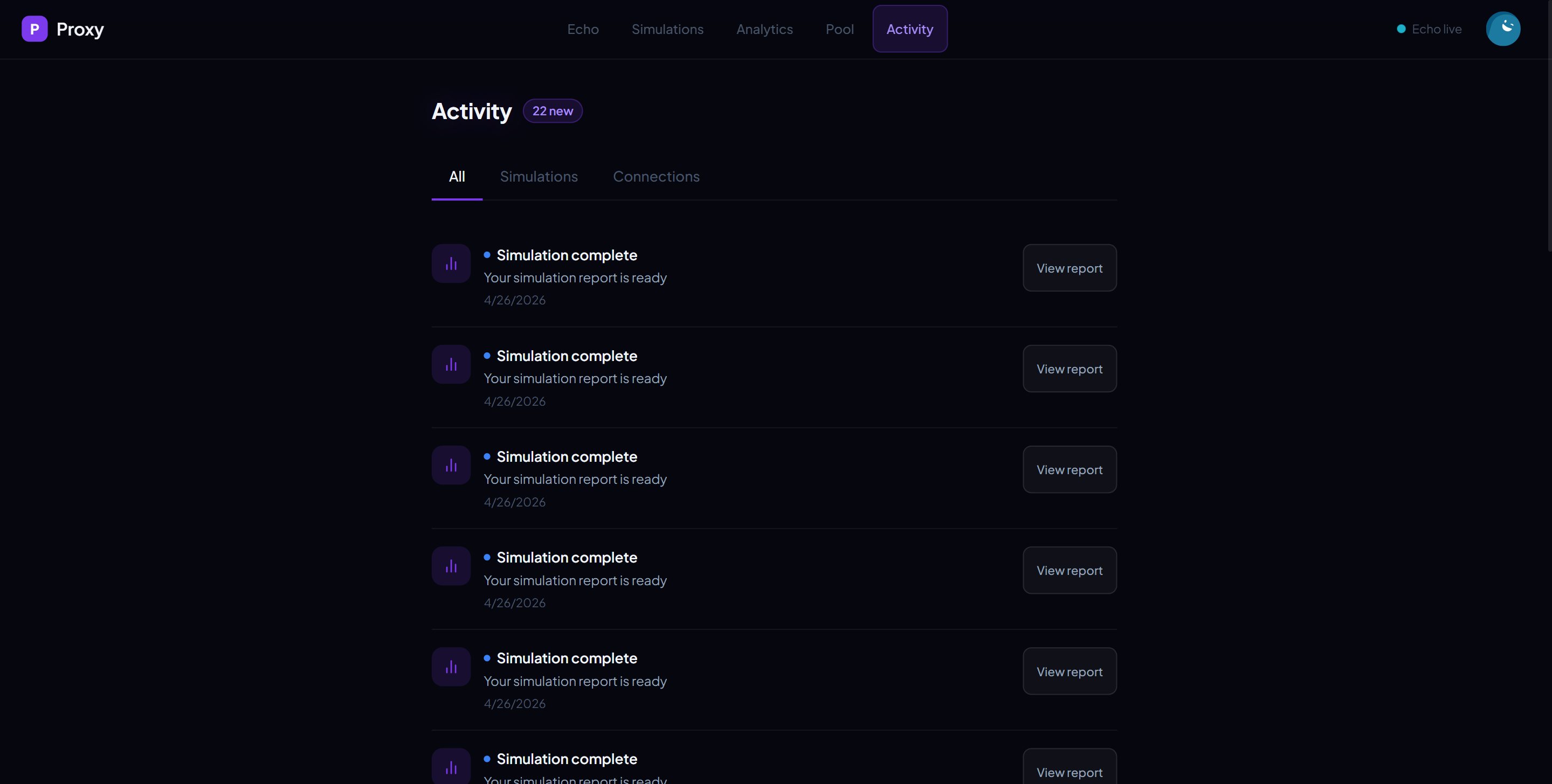Open the Analytics navigation item
This screenshot has width=1552, height=784.
(764, 29)
